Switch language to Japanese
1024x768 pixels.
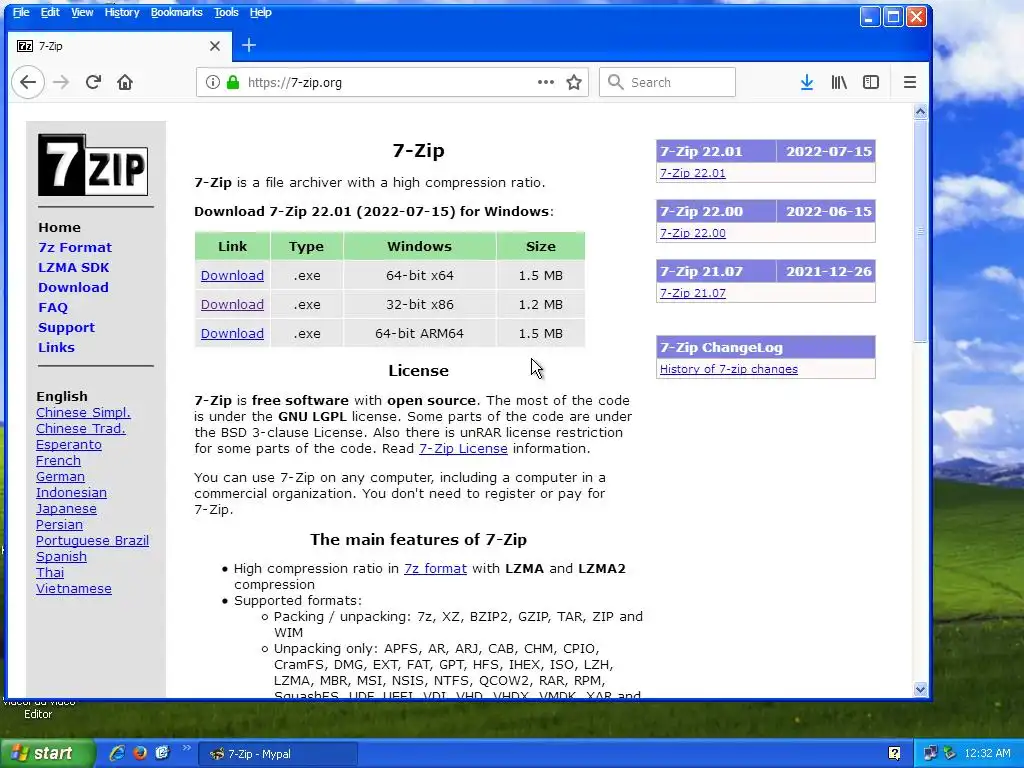coord(66,509)
